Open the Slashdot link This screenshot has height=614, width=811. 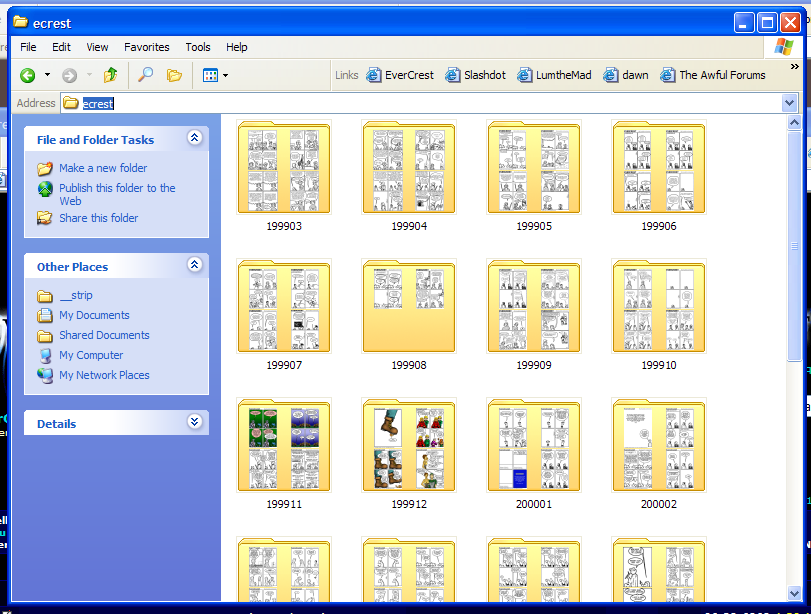coord(475,75)
